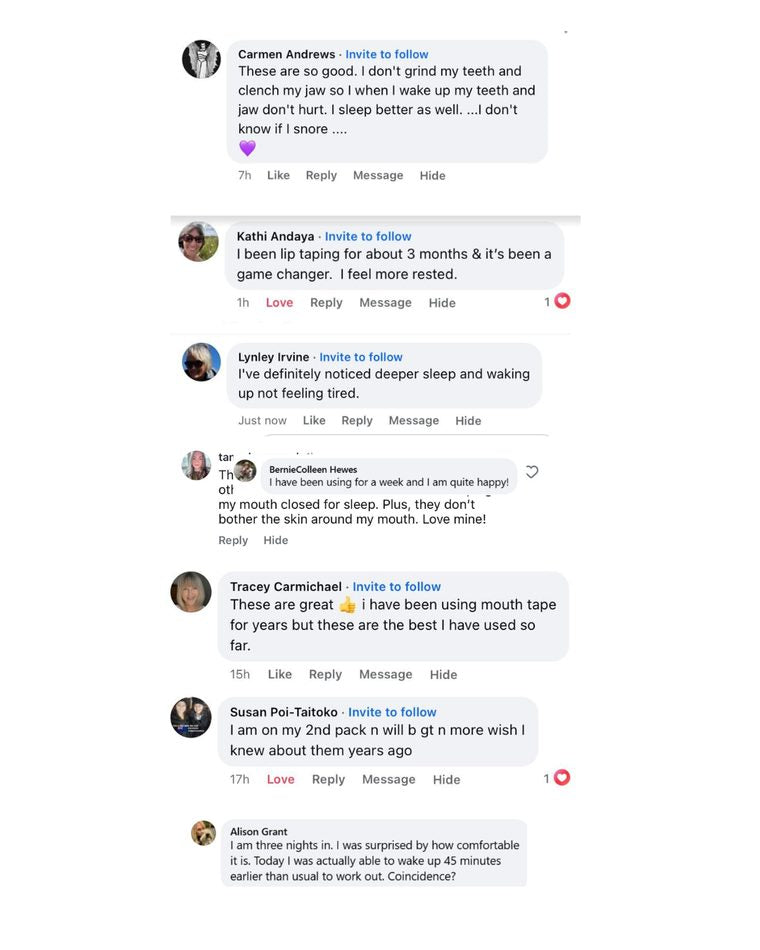Like Carmen Andrews' comment
Image resolution: width=760 pixels, height=950 pixels.
278,175
